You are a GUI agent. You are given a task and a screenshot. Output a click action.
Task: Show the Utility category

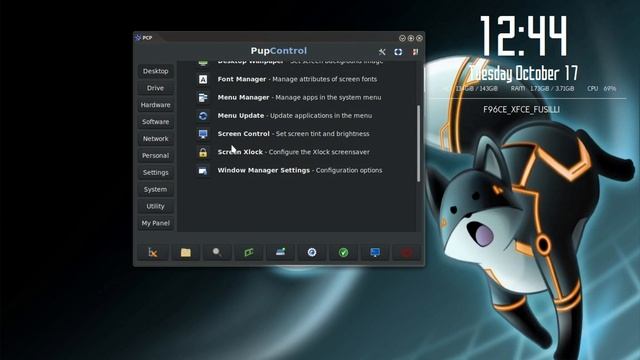156,206
